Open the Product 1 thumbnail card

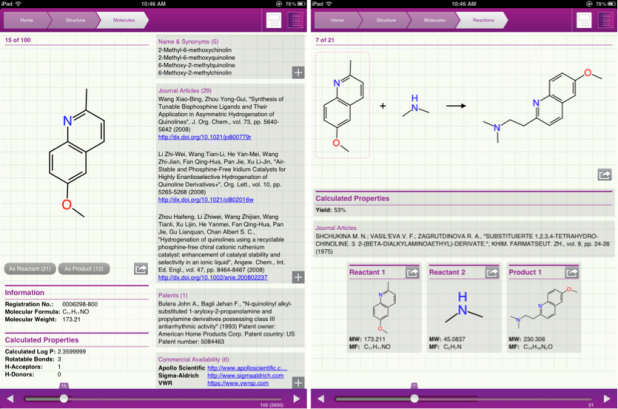[544, 309]
